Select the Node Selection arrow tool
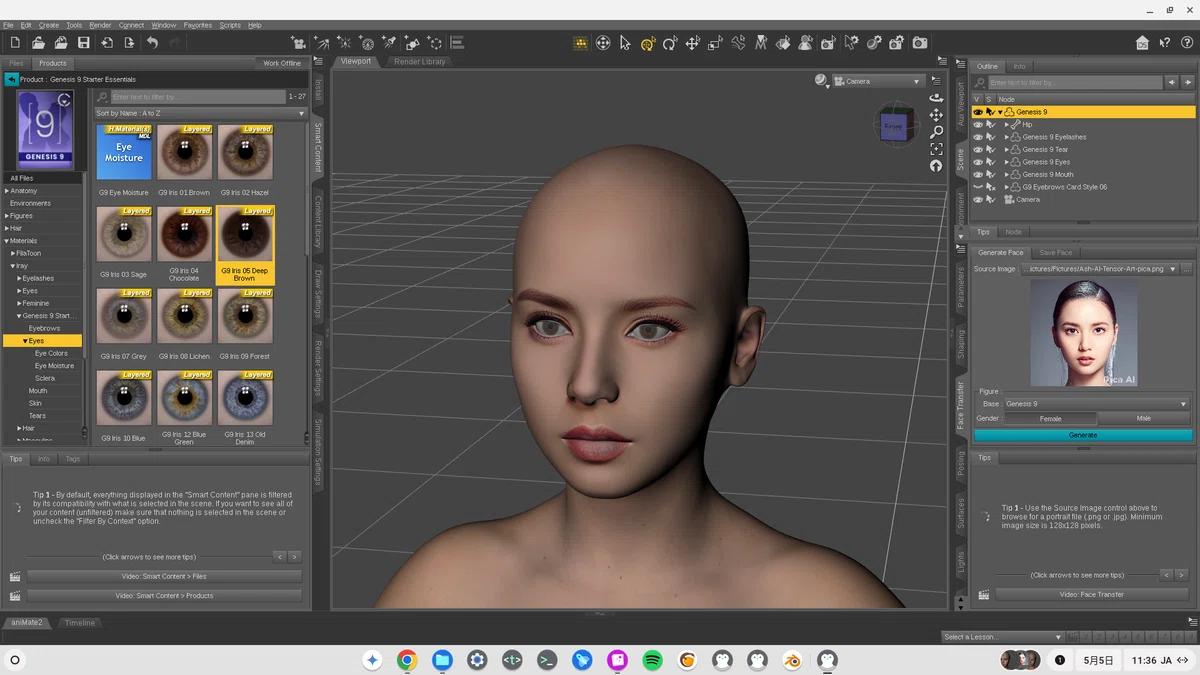 point(625,43)
